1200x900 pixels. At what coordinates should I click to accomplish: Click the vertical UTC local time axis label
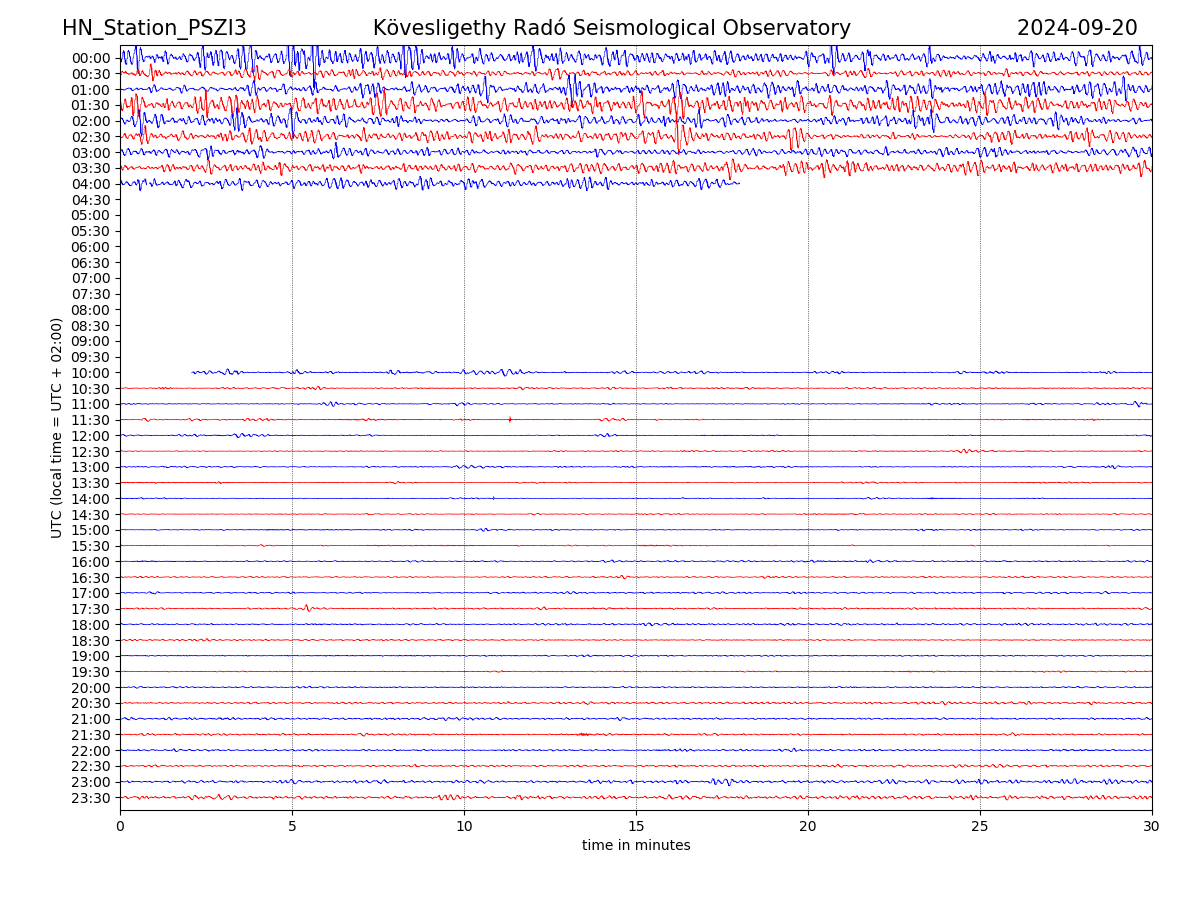point(57,427)
